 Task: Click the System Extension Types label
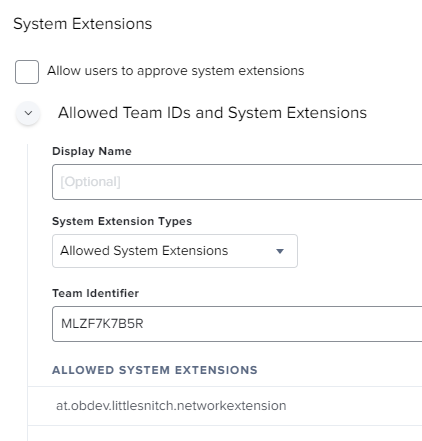[x=122, y=221]
